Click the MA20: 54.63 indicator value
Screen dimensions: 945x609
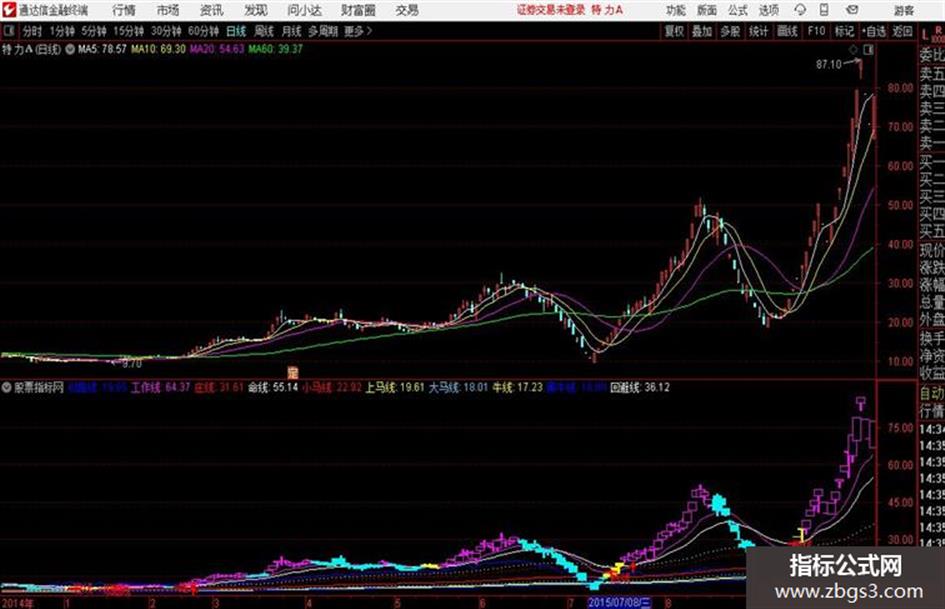point(217,49)
